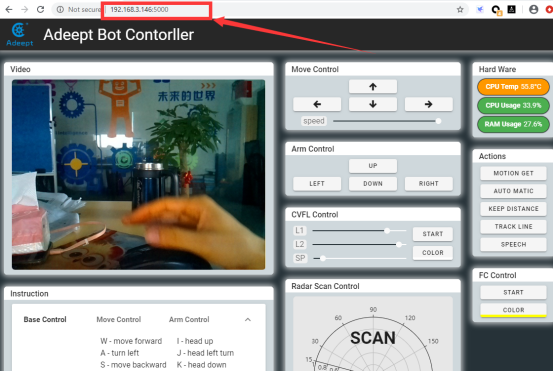Click the 'A - turn left' instruction text
This screenshot has width=554, height=371.
(119, 353)
